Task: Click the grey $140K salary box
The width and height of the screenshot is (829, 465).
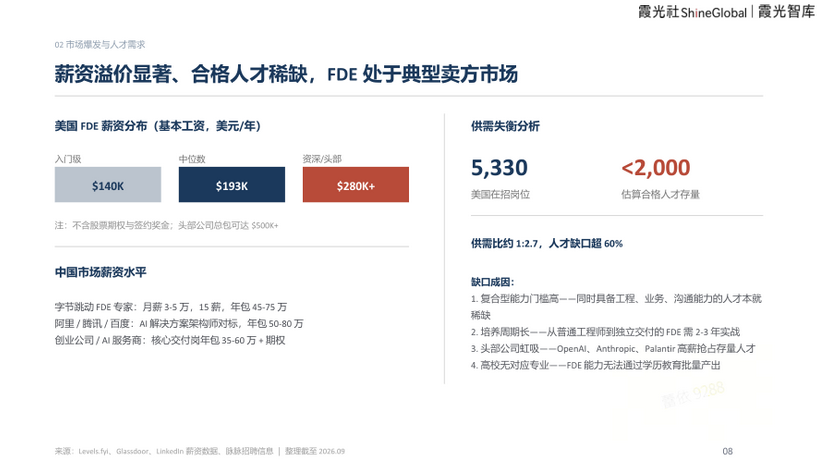Action: tap(108, 184)
